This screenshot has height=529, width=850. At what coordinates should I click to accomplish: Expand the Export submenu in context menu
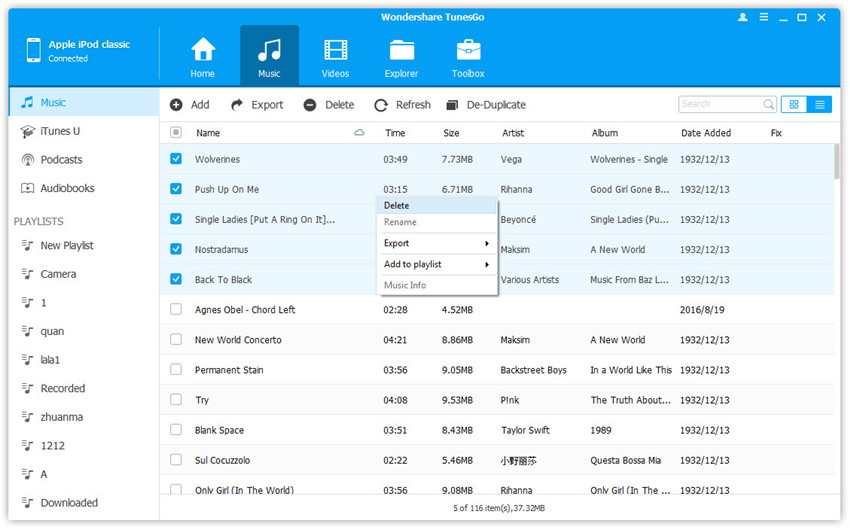tap(437, 243)
